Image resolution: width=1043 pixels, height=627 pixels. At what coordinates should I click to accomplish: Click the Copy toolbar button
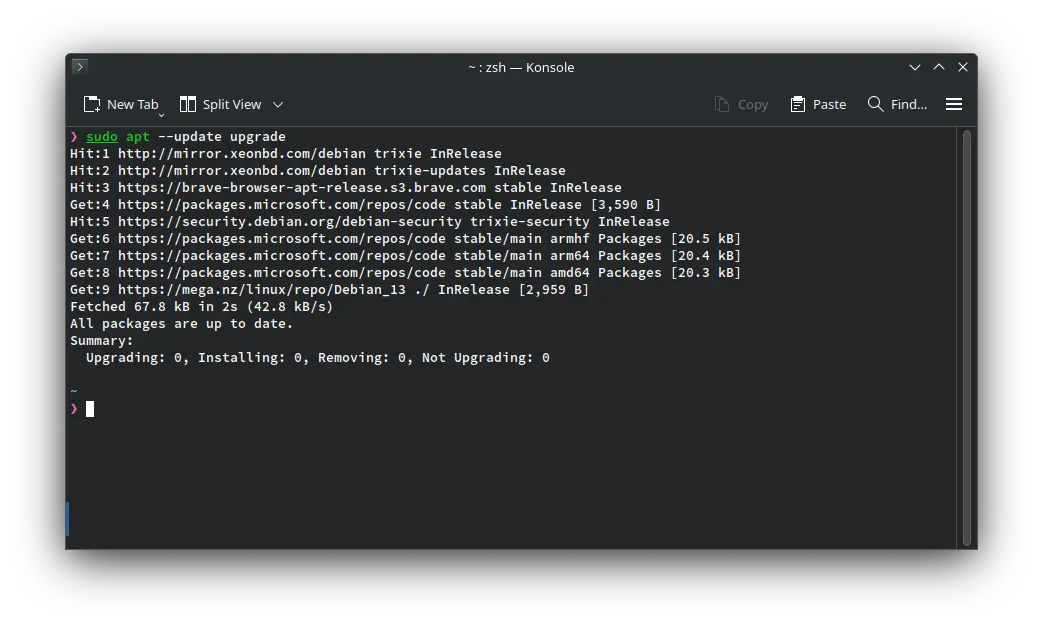[x=741, y=104]
